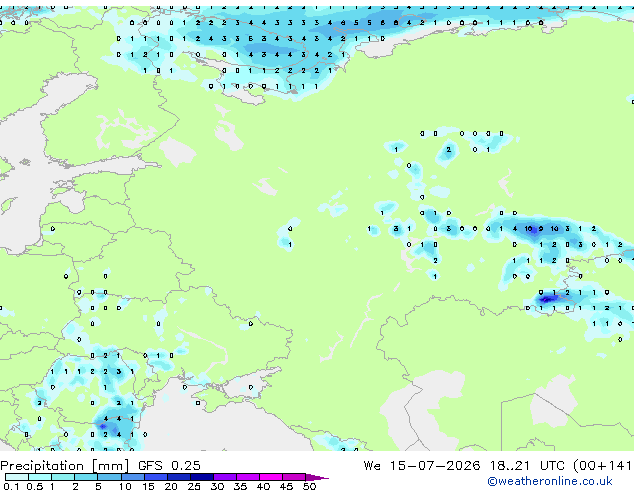
Task: Pick the 15–20 mm blue legend swatch
Action: coord(156,477)
